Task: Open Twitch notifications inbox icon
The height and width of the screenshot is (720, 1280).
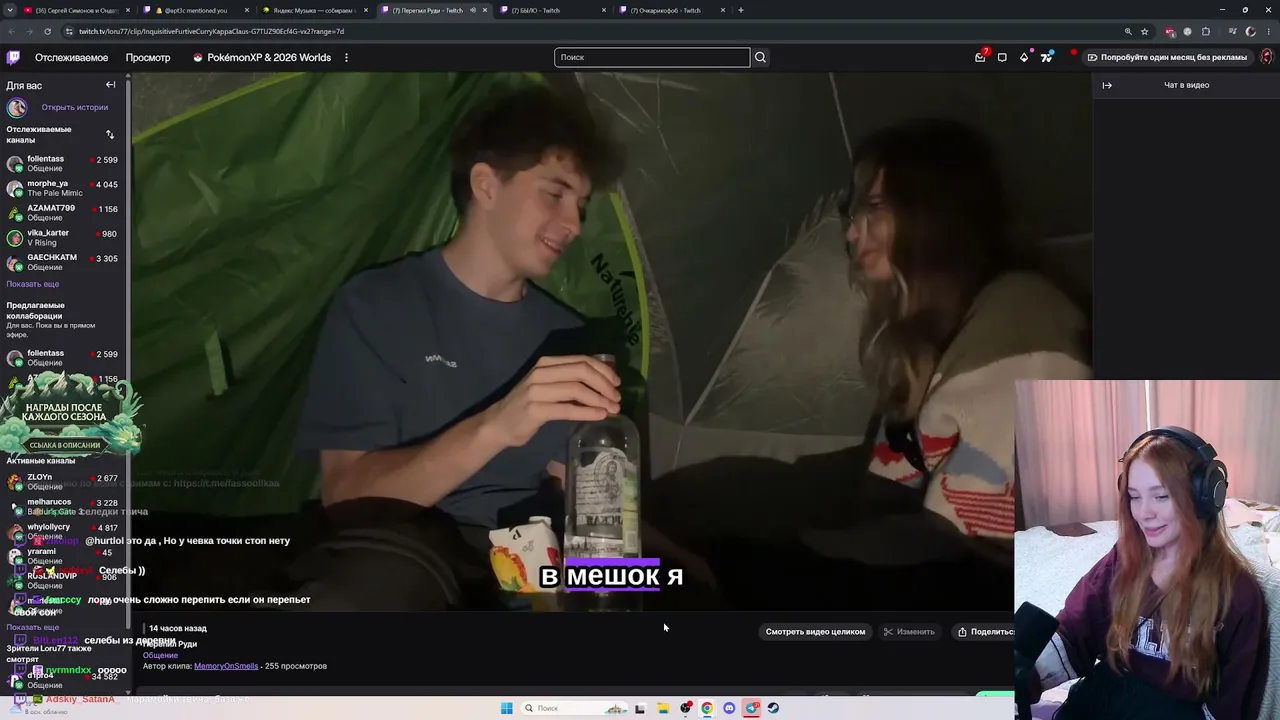Action: coord(981,57)
